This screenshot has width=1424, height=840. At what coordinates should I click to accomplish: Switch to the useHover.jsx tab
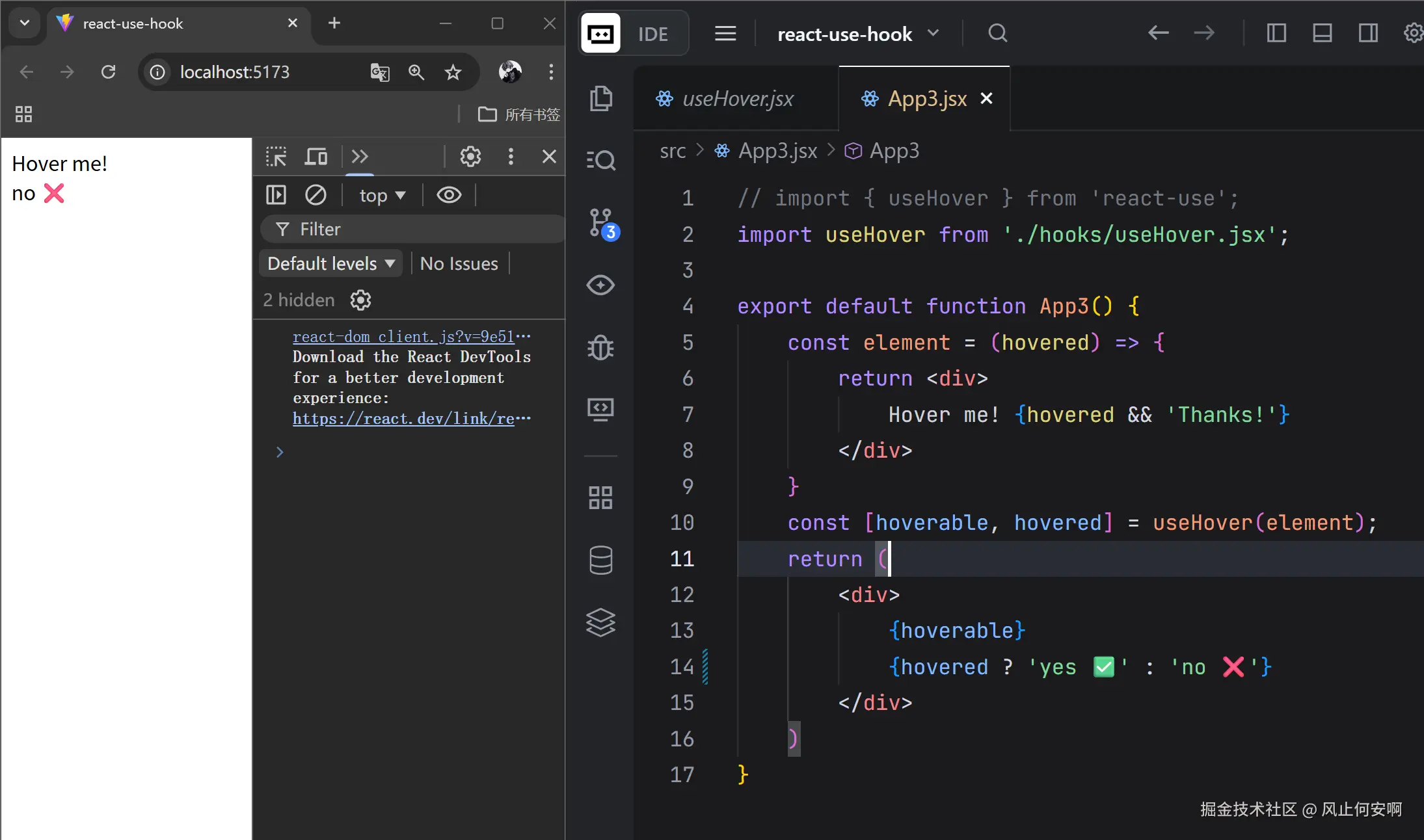(x=737, y=99)
